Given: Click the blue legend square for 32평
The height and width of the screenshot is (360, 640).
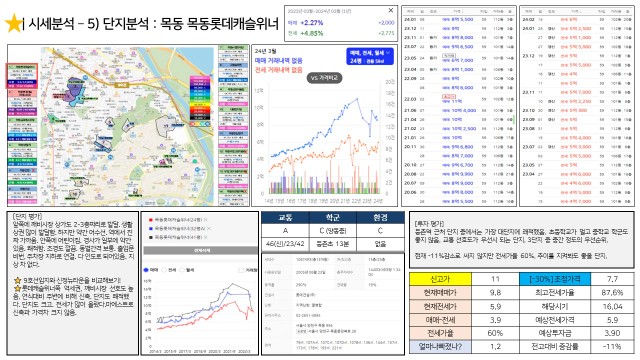Looking at the screenshot, I should click(151, 229).
